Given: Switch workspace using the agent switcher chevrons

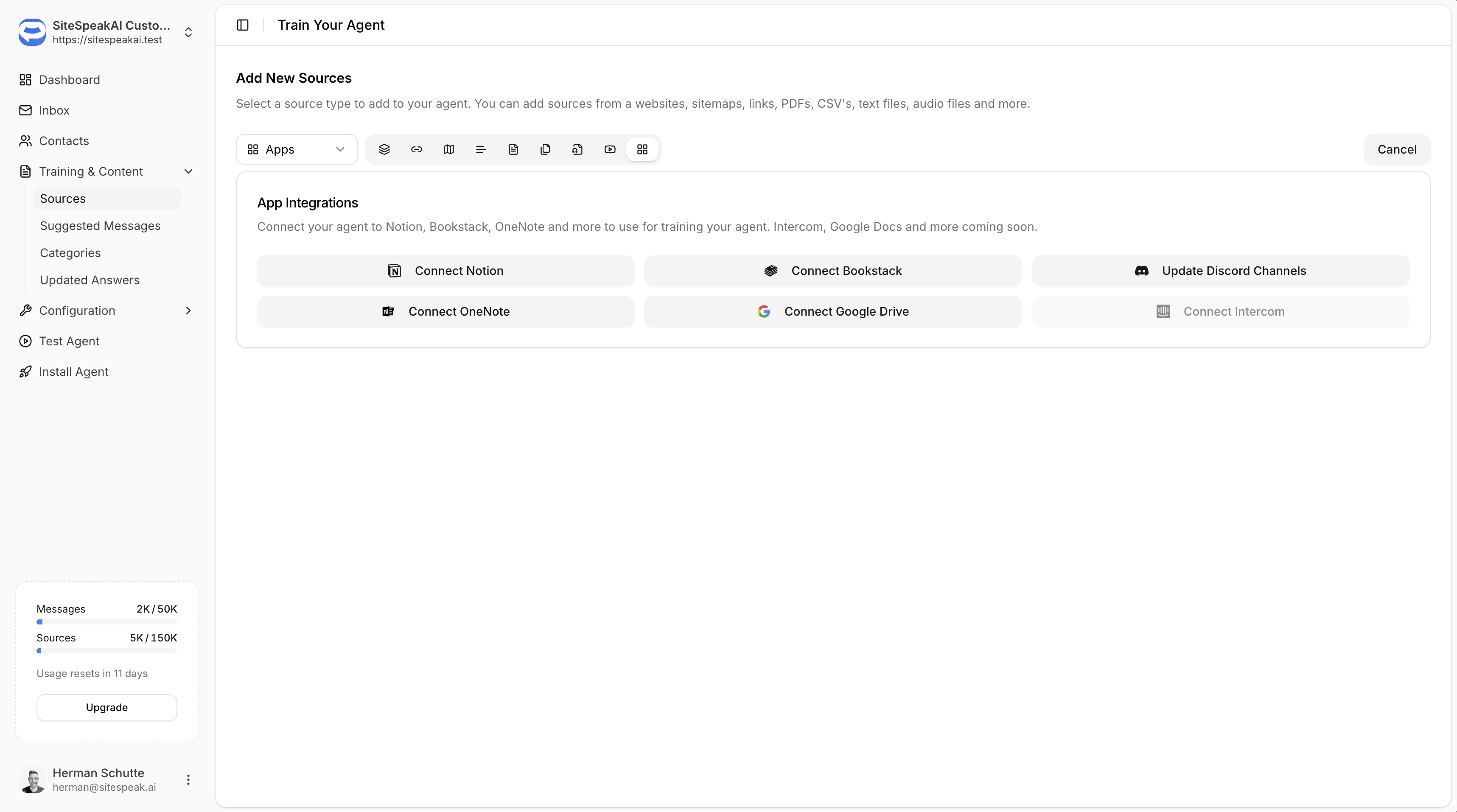Looking at the screenshot, I should click(x=188, y=32).
